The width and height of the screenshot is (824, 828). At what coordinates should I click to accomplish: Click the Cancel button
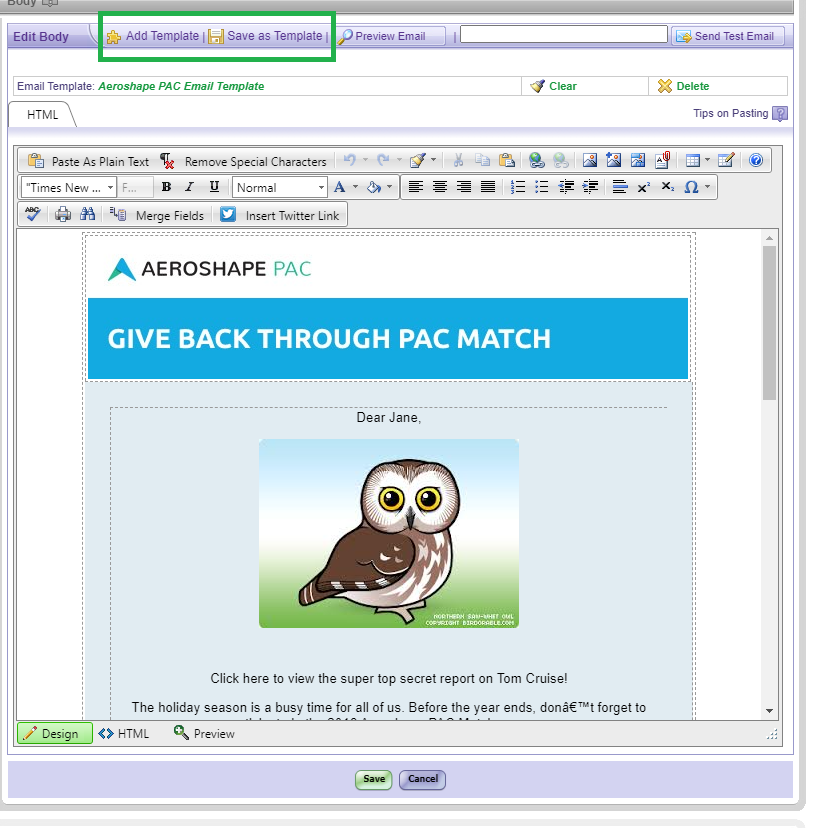[x=423, y=779]
